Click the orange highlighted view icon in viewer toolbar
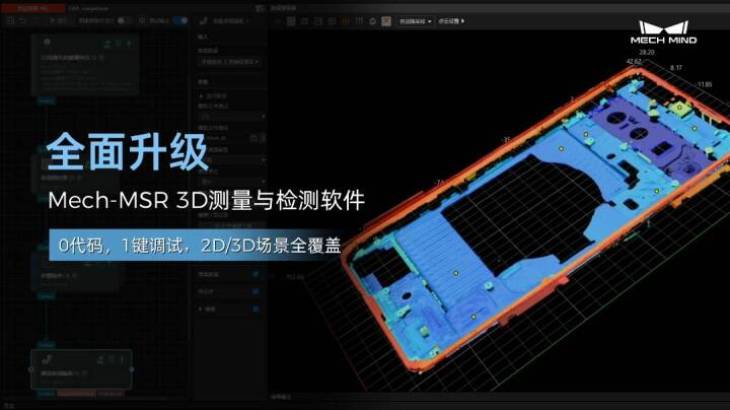Viewport: 730px width, 410px height. pos(345,21)
